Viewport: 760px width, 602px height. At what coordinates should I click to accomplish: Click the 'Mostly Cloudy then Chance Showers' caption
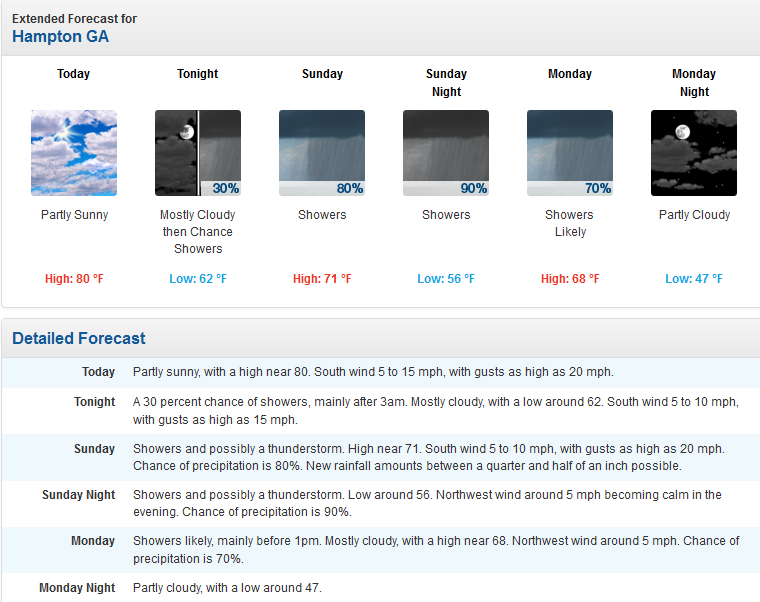[198, 232]
